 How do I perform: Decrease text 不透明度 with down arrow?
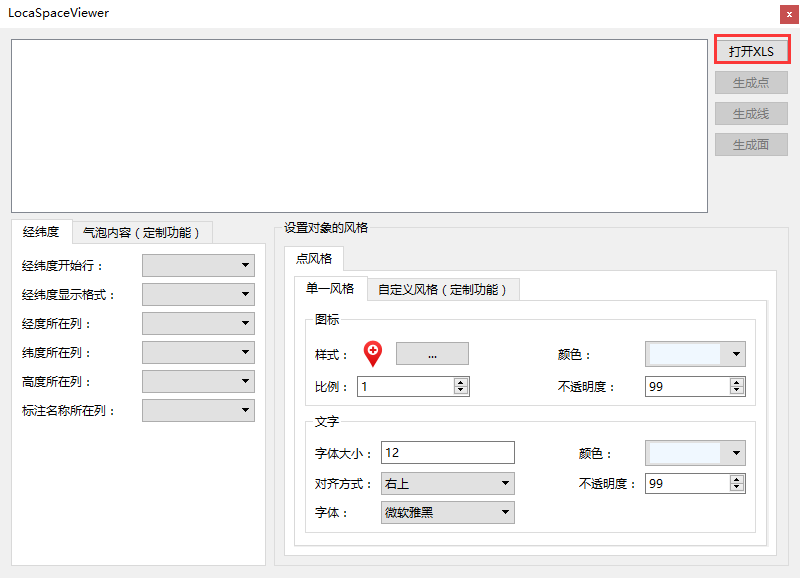[737, 487]
